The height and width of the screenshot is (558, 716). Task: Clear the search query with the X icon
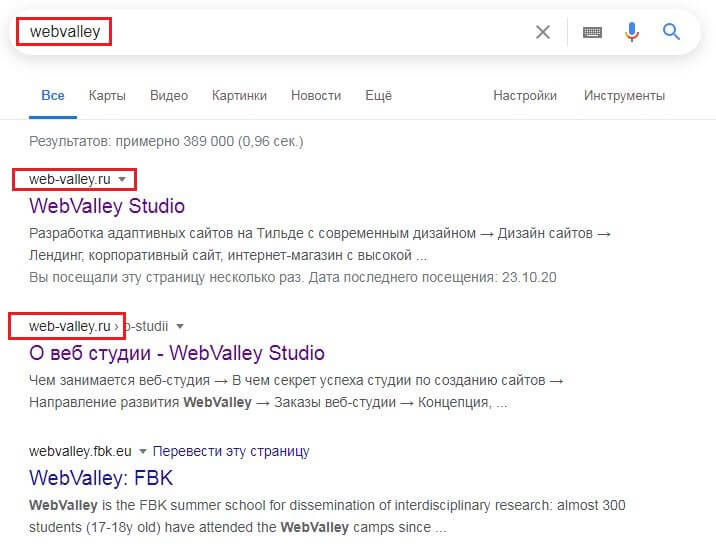coord(543,32)
